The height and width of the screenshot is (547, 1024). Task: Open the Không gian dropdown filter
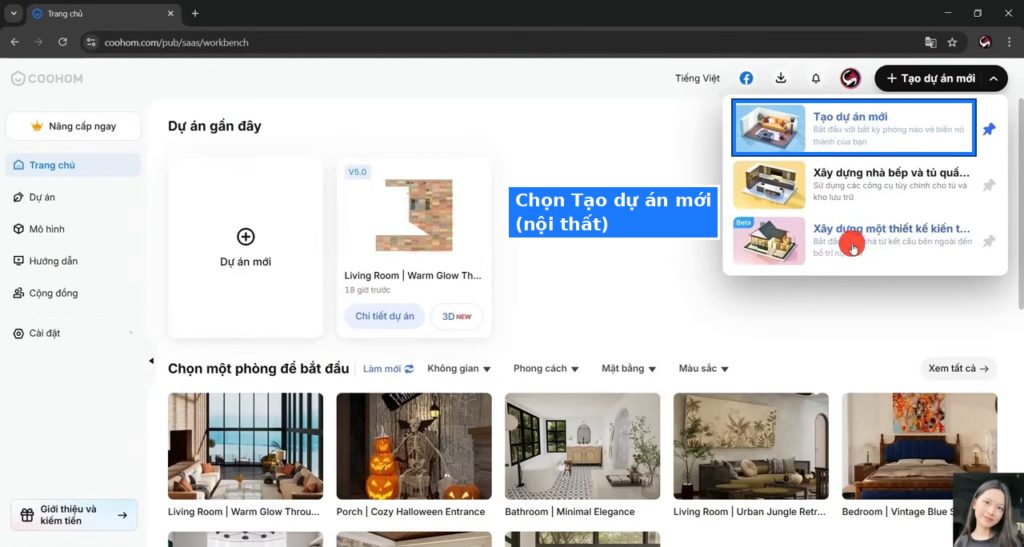point(458,369)
